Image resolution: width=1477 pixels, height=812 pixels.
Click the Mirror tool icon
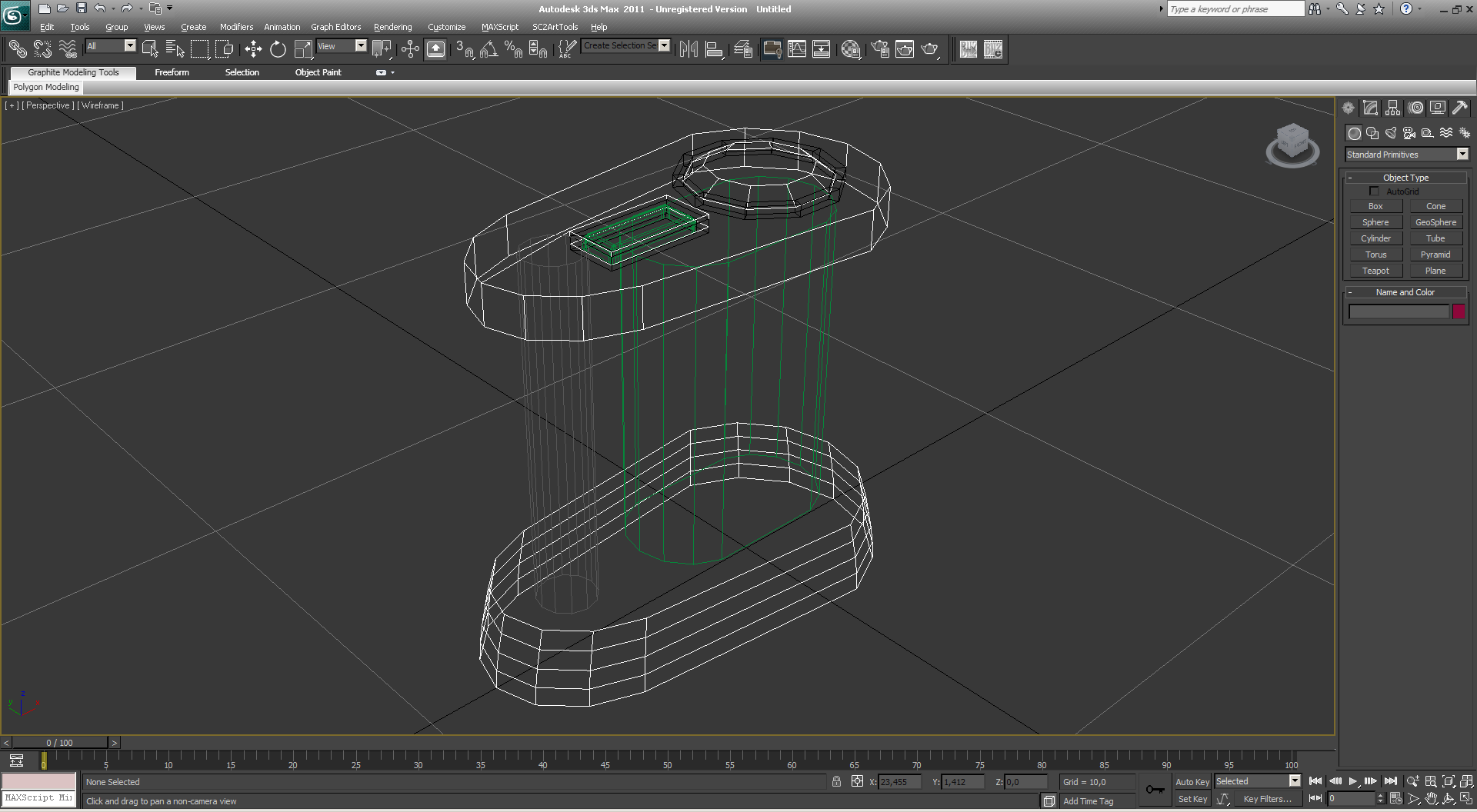point(688,49)
